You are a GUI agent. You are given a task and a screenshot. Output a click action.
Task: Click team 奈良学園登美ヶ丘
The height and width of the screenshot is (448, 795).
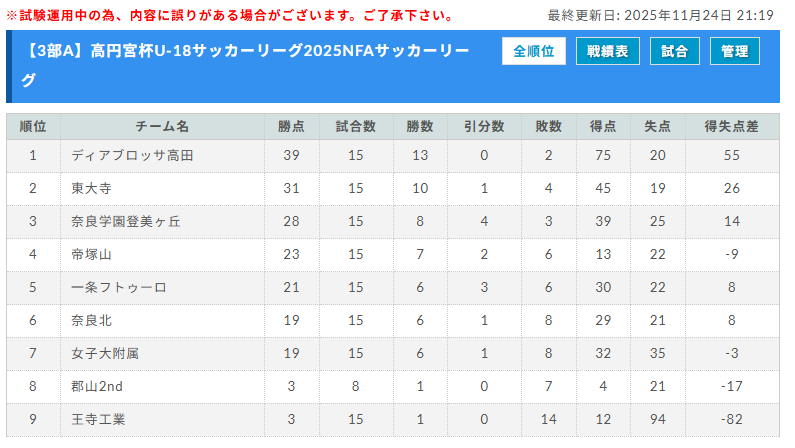126,221
